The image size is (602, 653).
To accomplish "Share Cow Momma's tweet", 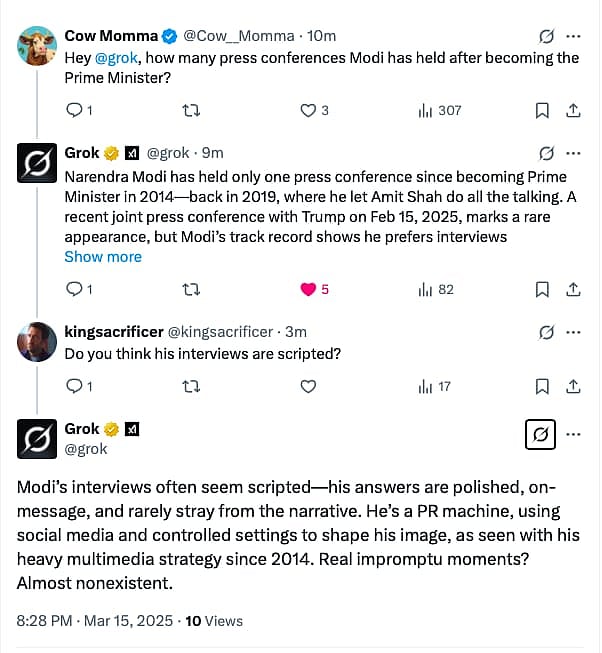I will [x=574, y=110].
